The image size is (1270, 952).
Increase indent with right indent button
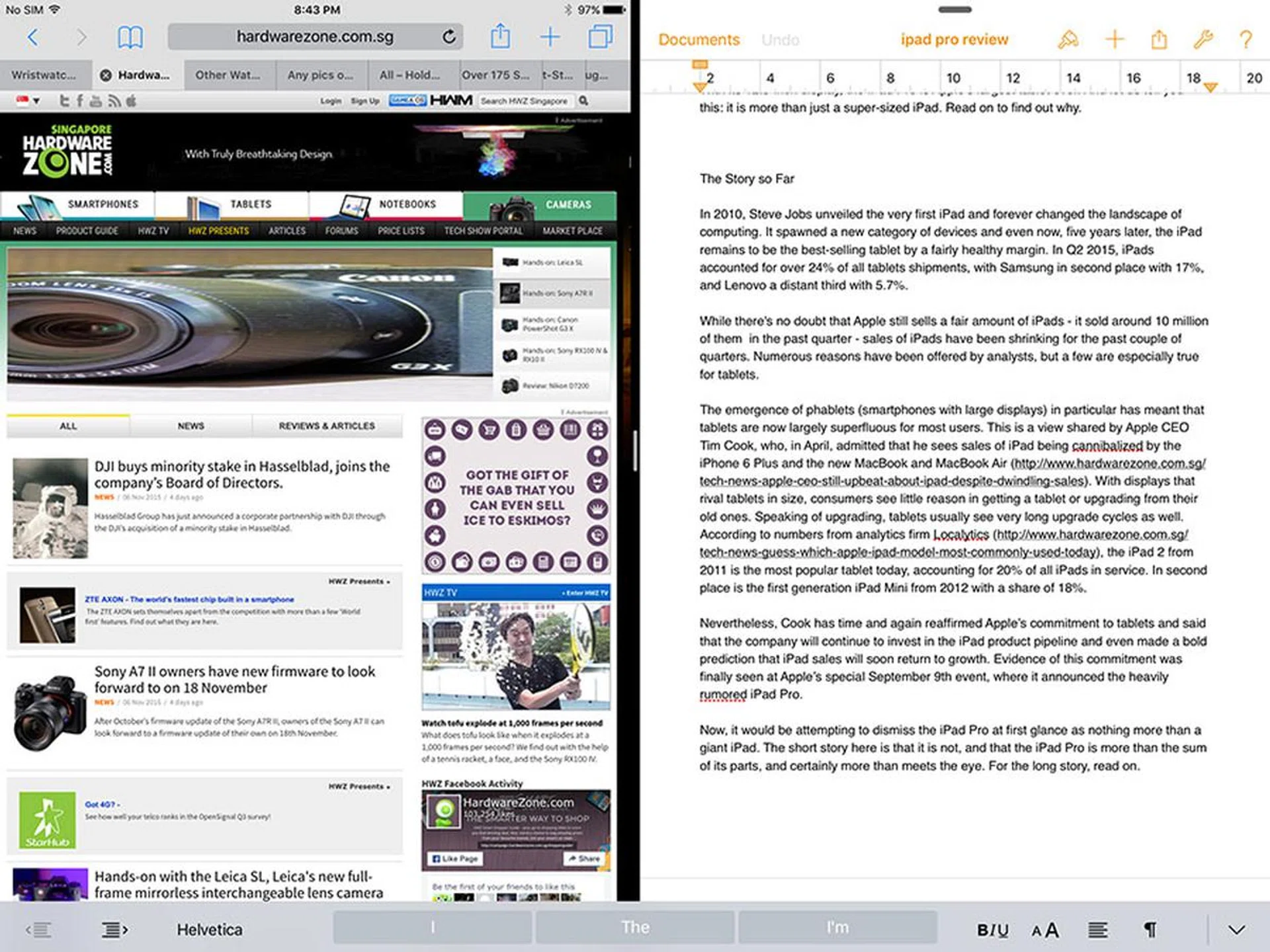coord(114,930)
